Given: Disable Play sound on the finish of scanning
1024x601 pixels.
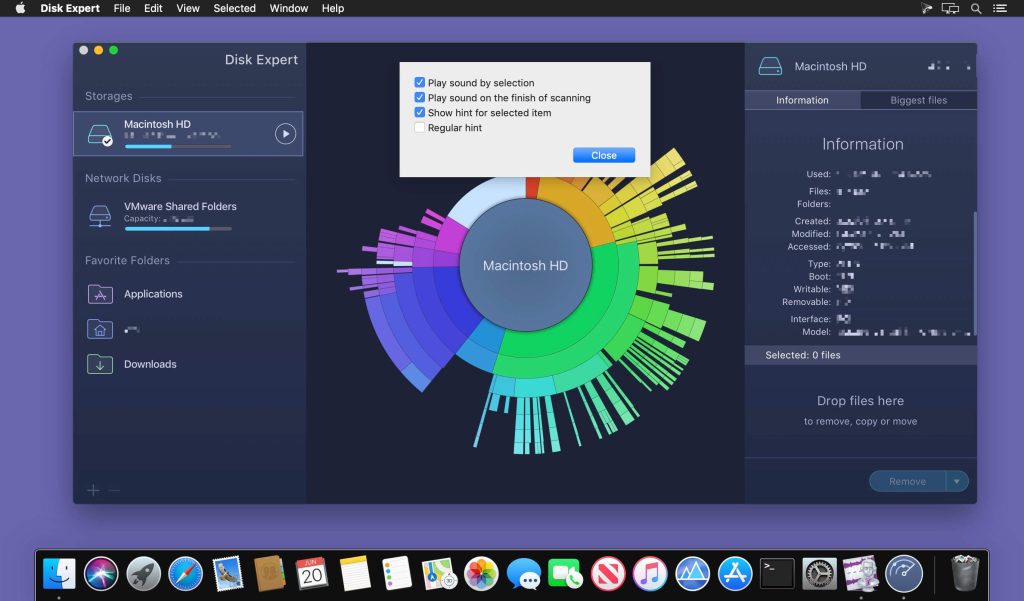Looking at the screenshot, I should click(x=420, y=98).
